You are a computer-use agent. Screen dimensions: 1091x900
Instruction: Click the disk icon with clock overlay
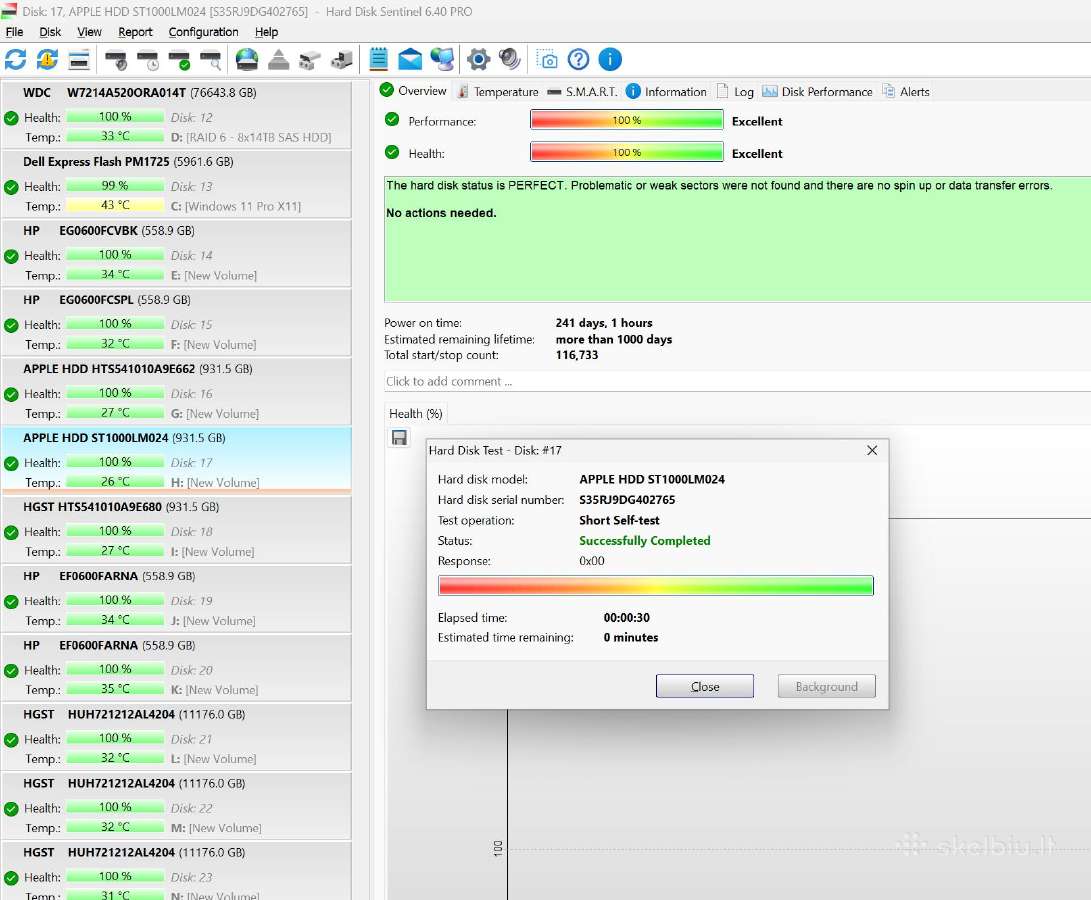[x=148, y=61]
